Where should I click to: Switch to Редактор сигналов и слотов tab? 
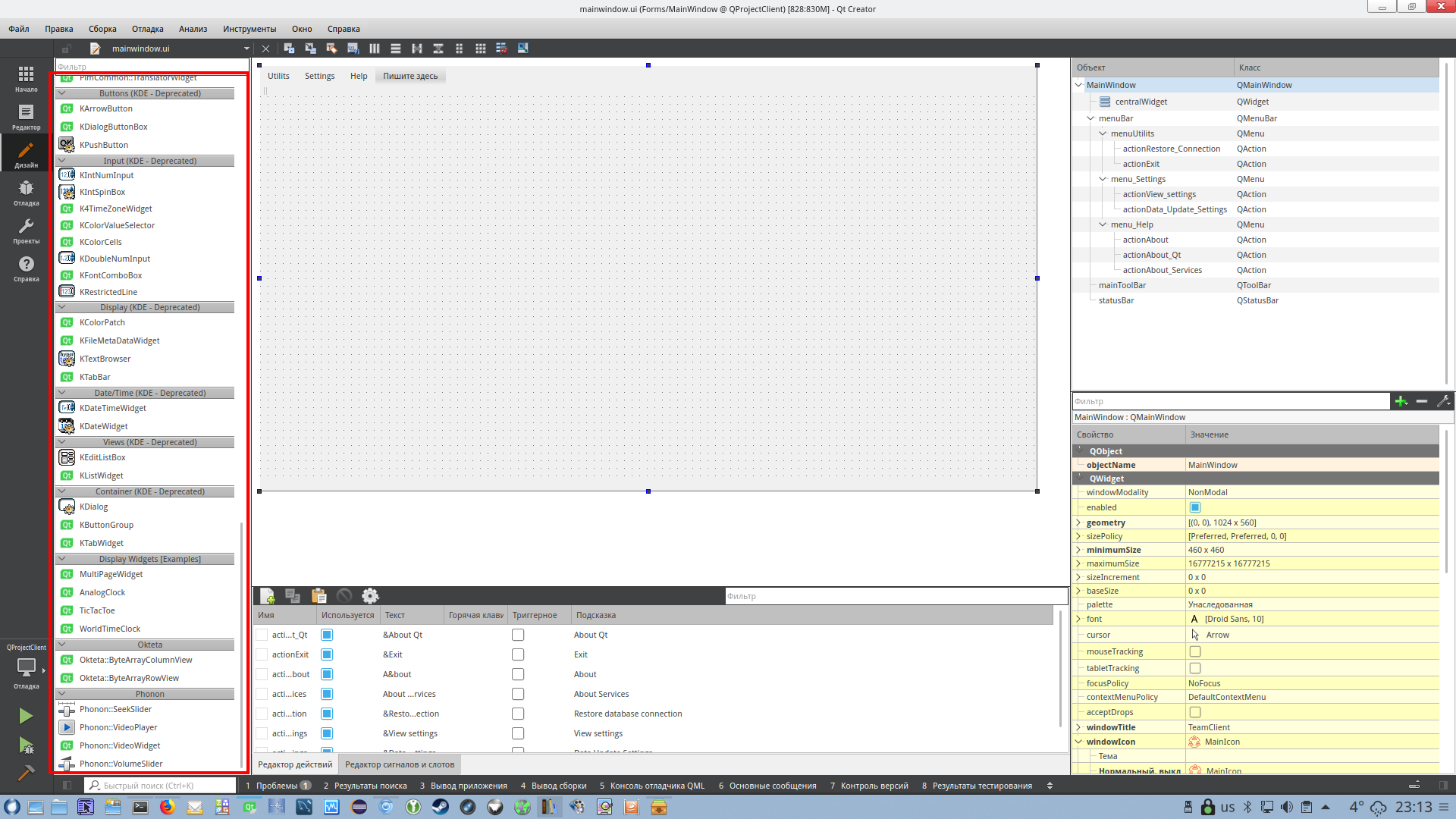pos(400,764)
